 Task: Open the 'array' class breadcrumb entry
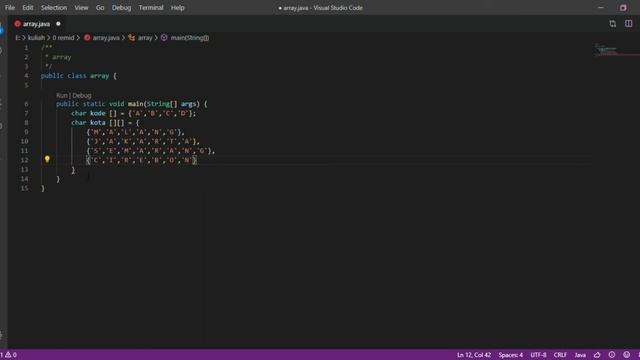(x=145, y=38)
